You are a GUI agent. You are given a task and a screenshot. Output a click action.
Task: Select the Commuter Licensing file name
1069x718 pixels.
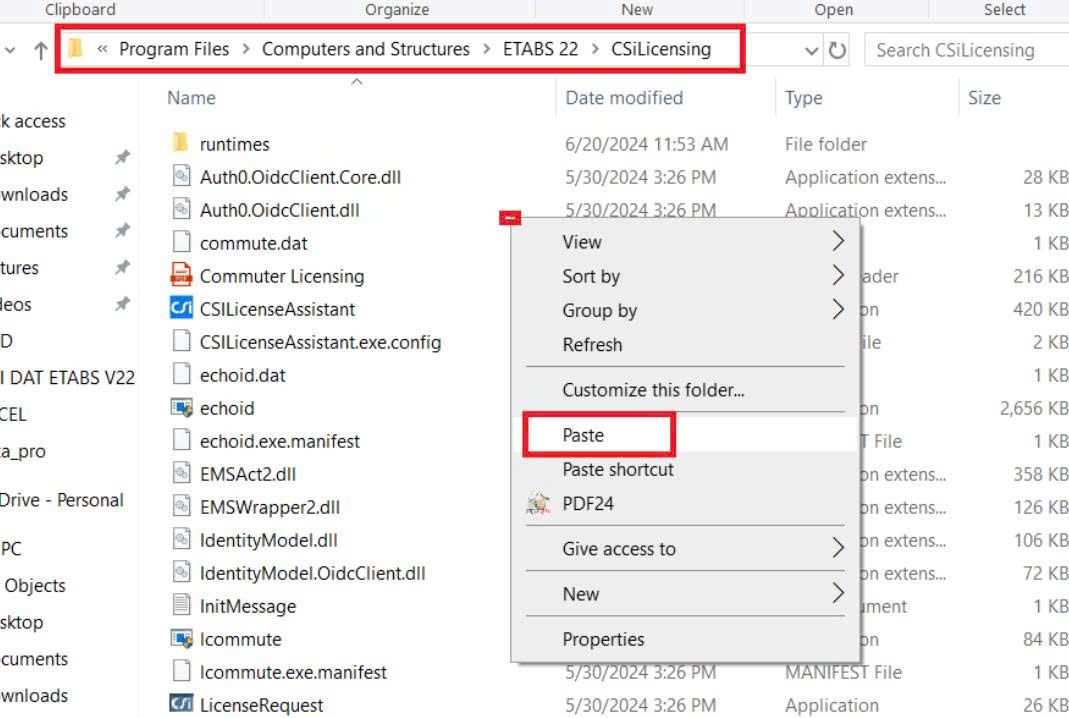click(x=282, y=276)
